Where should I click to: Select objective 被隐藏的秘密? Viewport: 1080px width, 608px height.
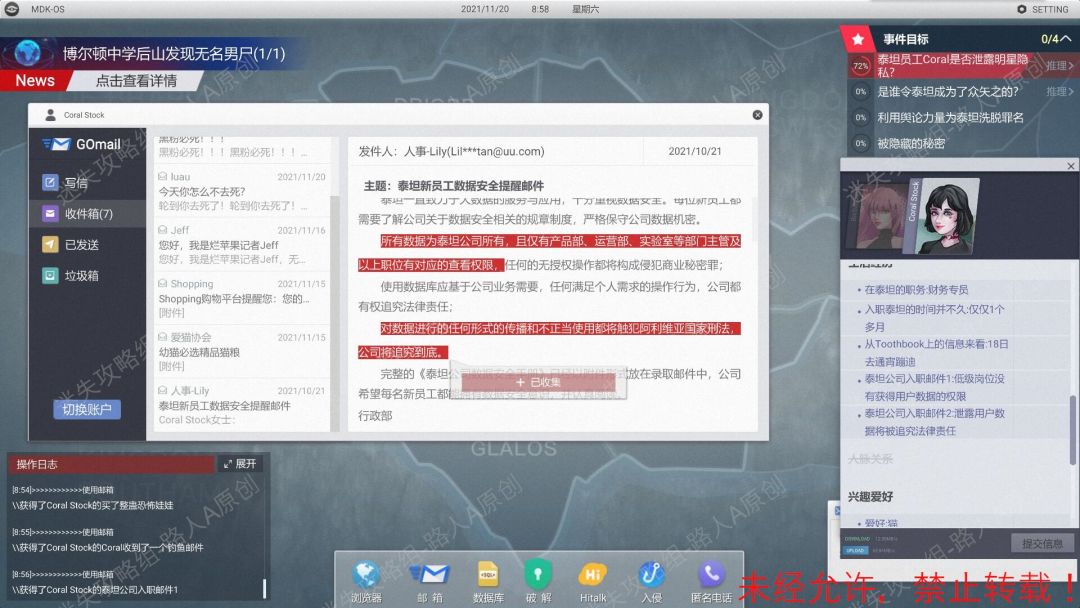(911, 143)
